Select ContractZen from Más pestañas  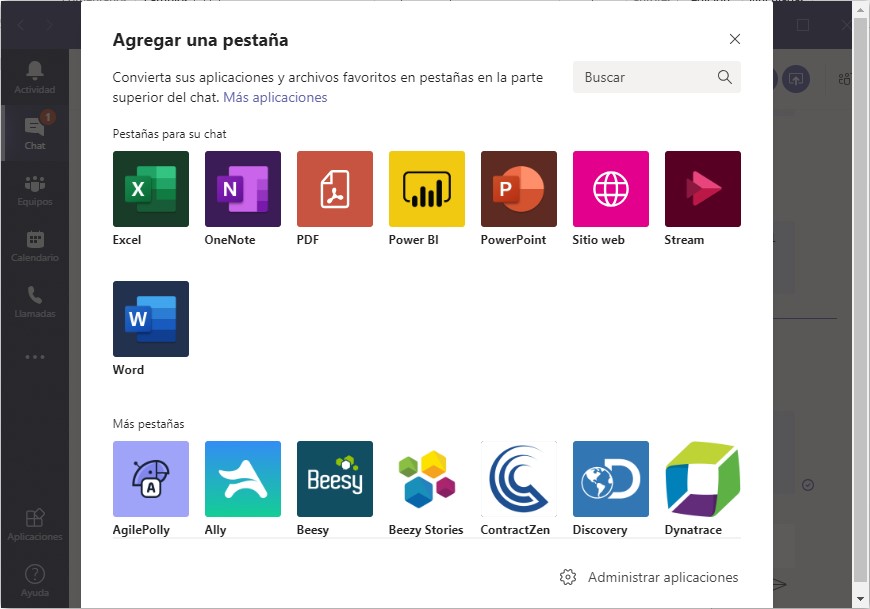[518, 478]
